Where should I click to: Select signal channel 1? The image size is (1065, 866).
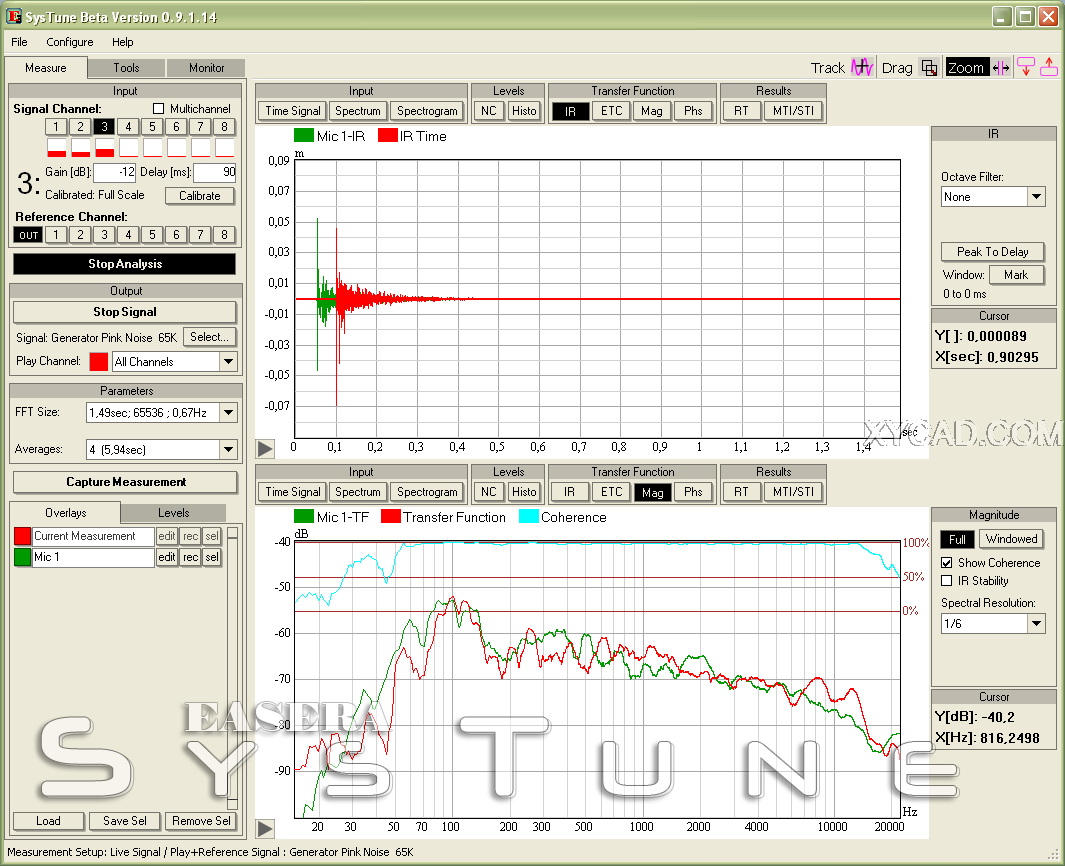click(56, 126)
